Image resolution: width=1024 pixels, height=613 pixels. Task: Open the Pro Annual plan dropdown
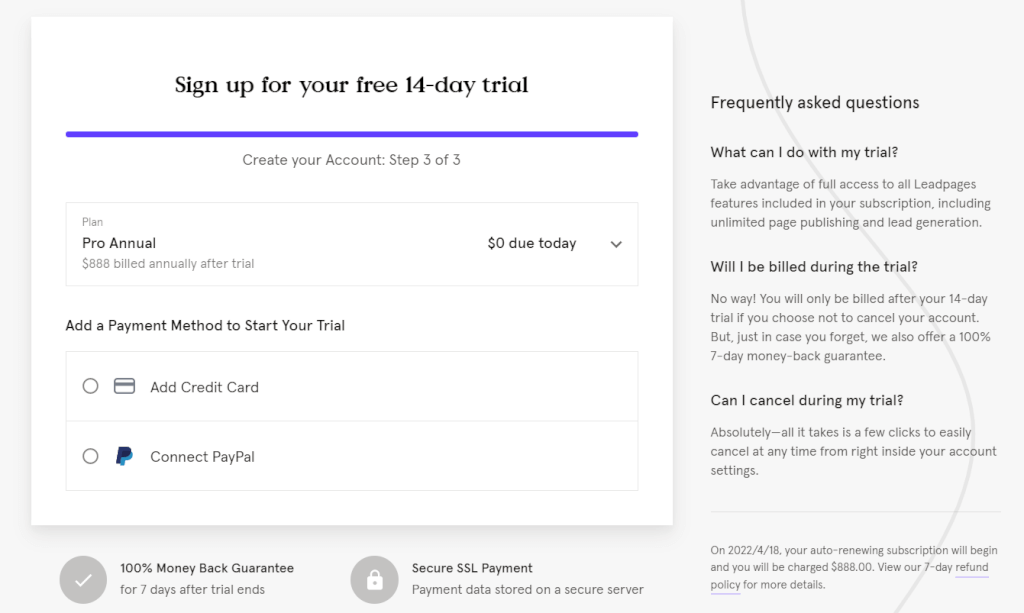coord(352,244)
